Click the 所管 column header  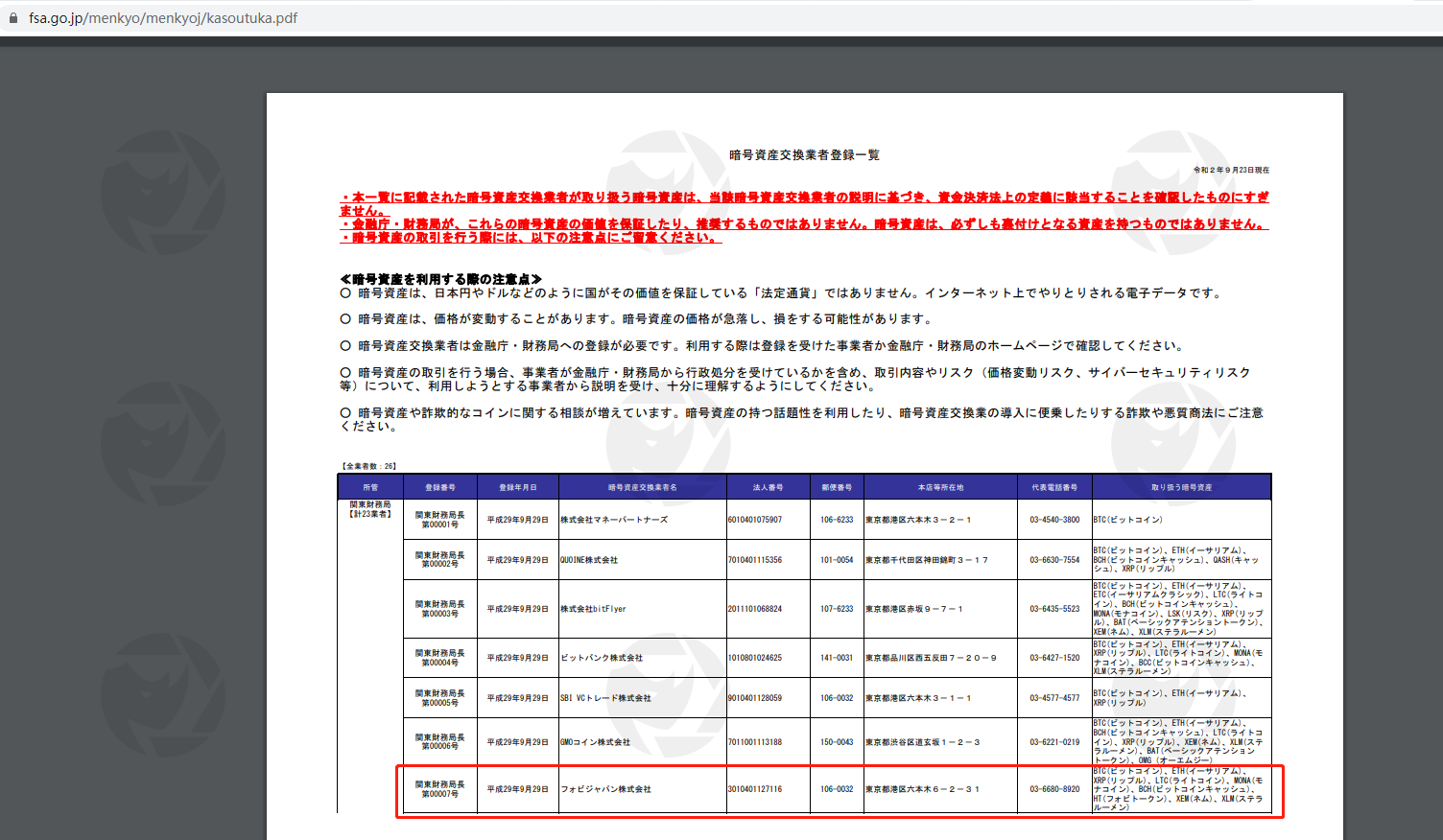[370, 487]
